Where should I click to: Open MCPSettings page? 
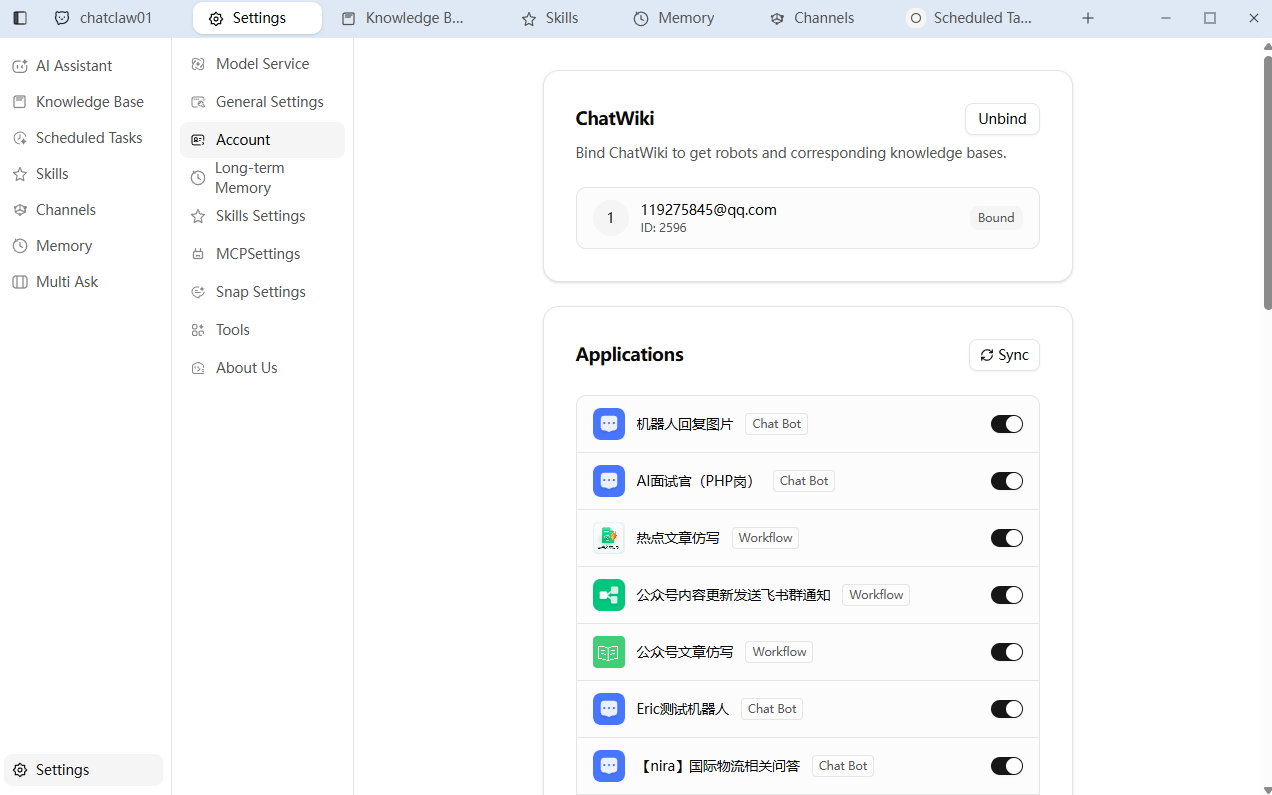coord(262,254)
